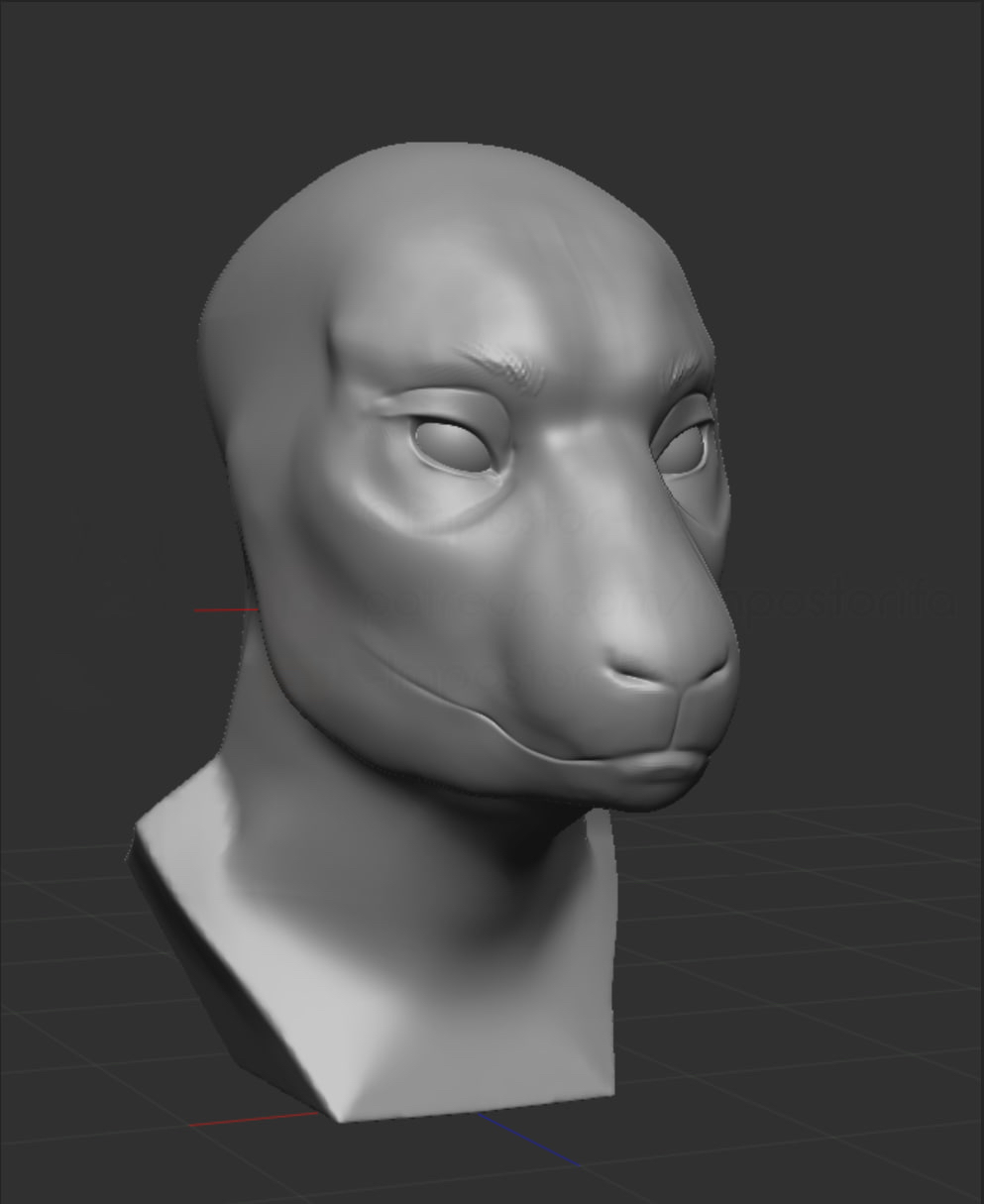
Task: Click the short red line beside the jaw
Action: (224, 609)
